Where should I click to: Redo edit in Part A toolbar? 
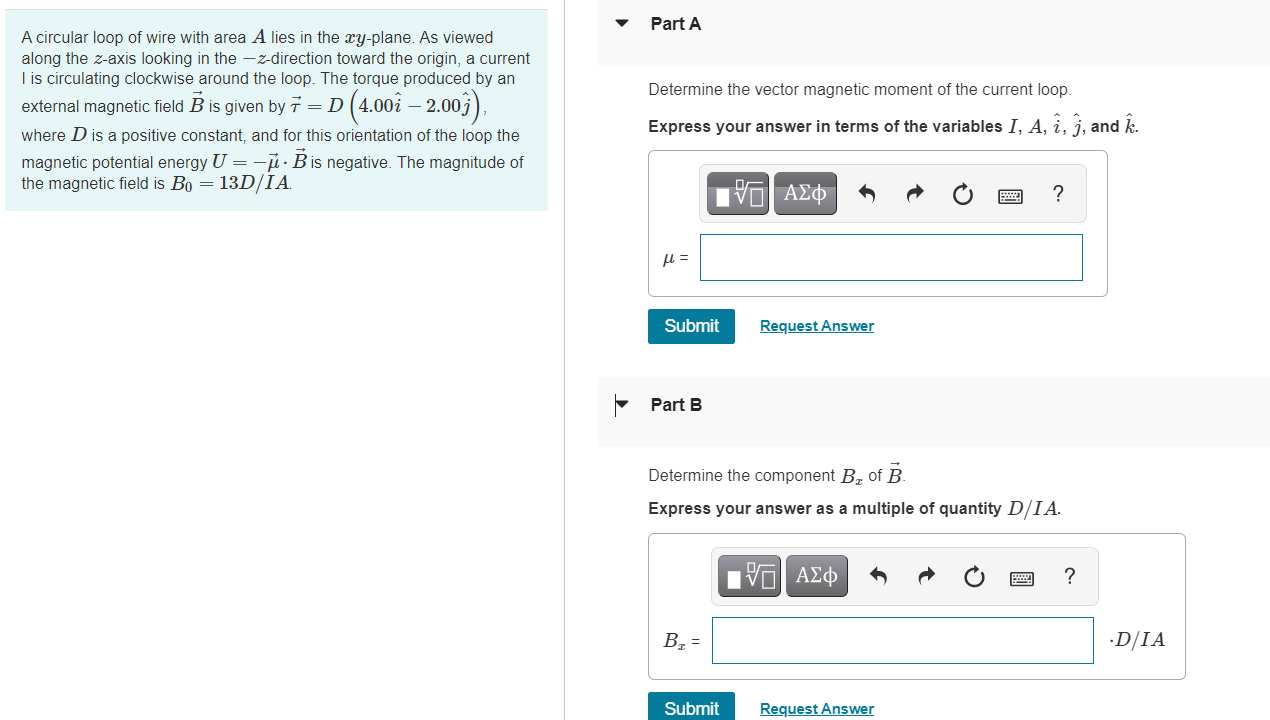pos(915,194)
